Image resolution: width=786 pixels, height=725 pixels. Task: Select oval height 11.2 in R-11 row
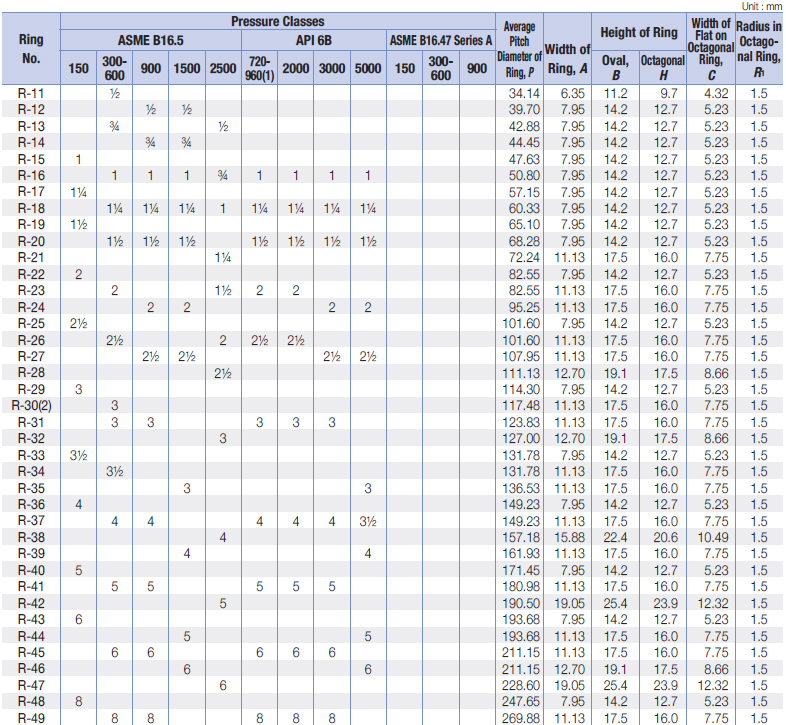point(616,93)
